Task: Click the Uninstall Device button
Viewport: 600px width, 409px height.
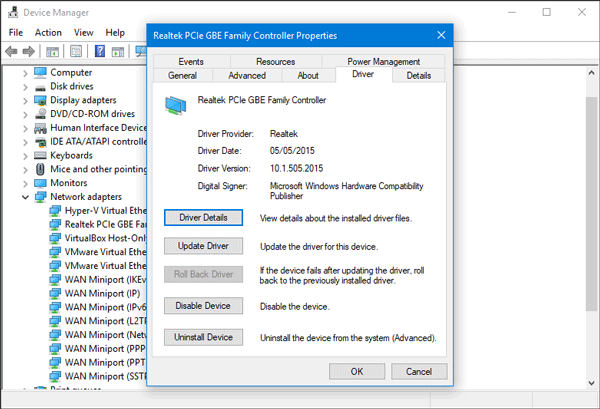Action: 203,337
